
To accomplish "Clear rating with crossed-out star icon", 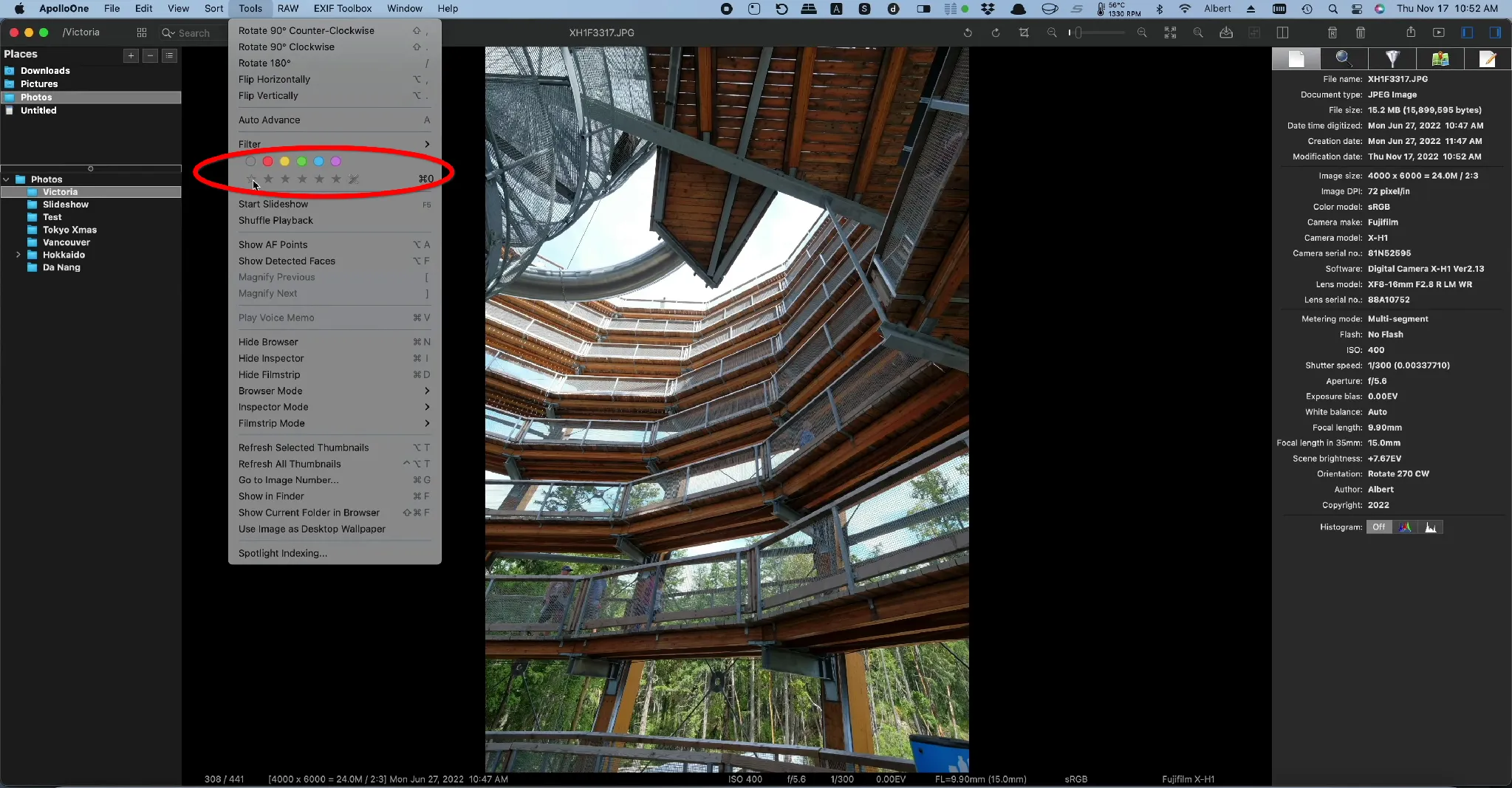I will (x=353, y=179).
